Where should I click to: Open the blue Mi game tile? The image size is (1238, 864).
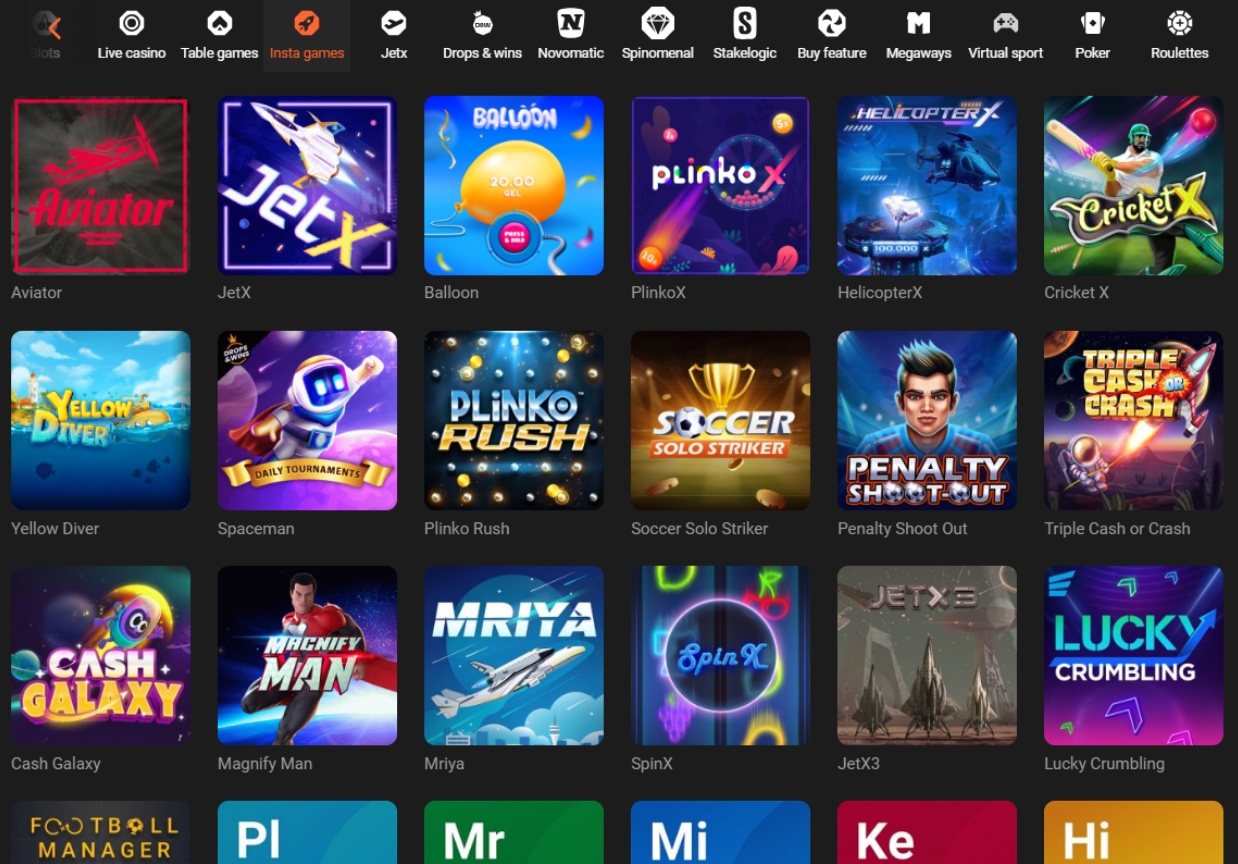tap(720, 832)
